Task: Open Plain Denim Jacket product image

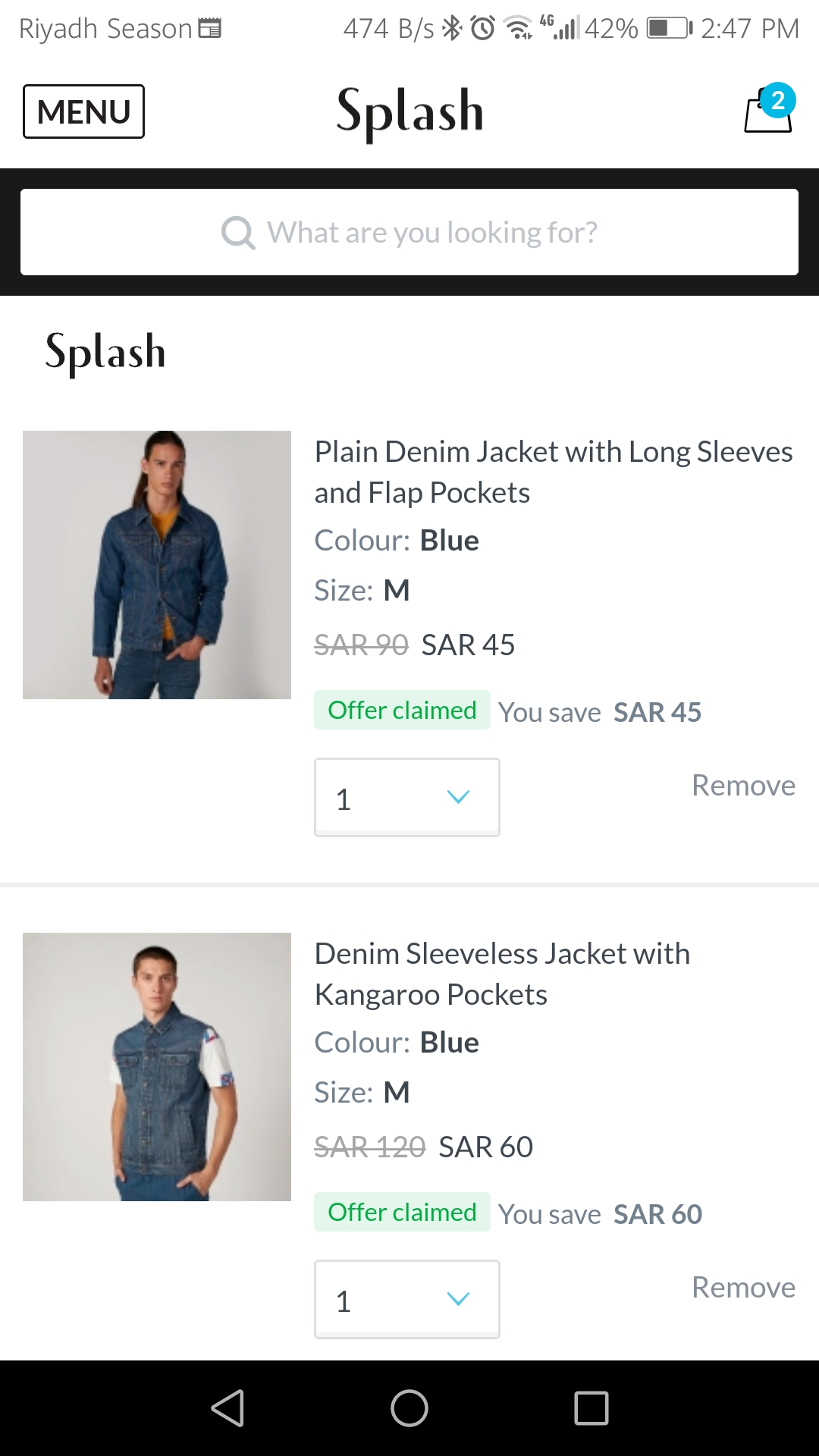Action: [157, 565]
